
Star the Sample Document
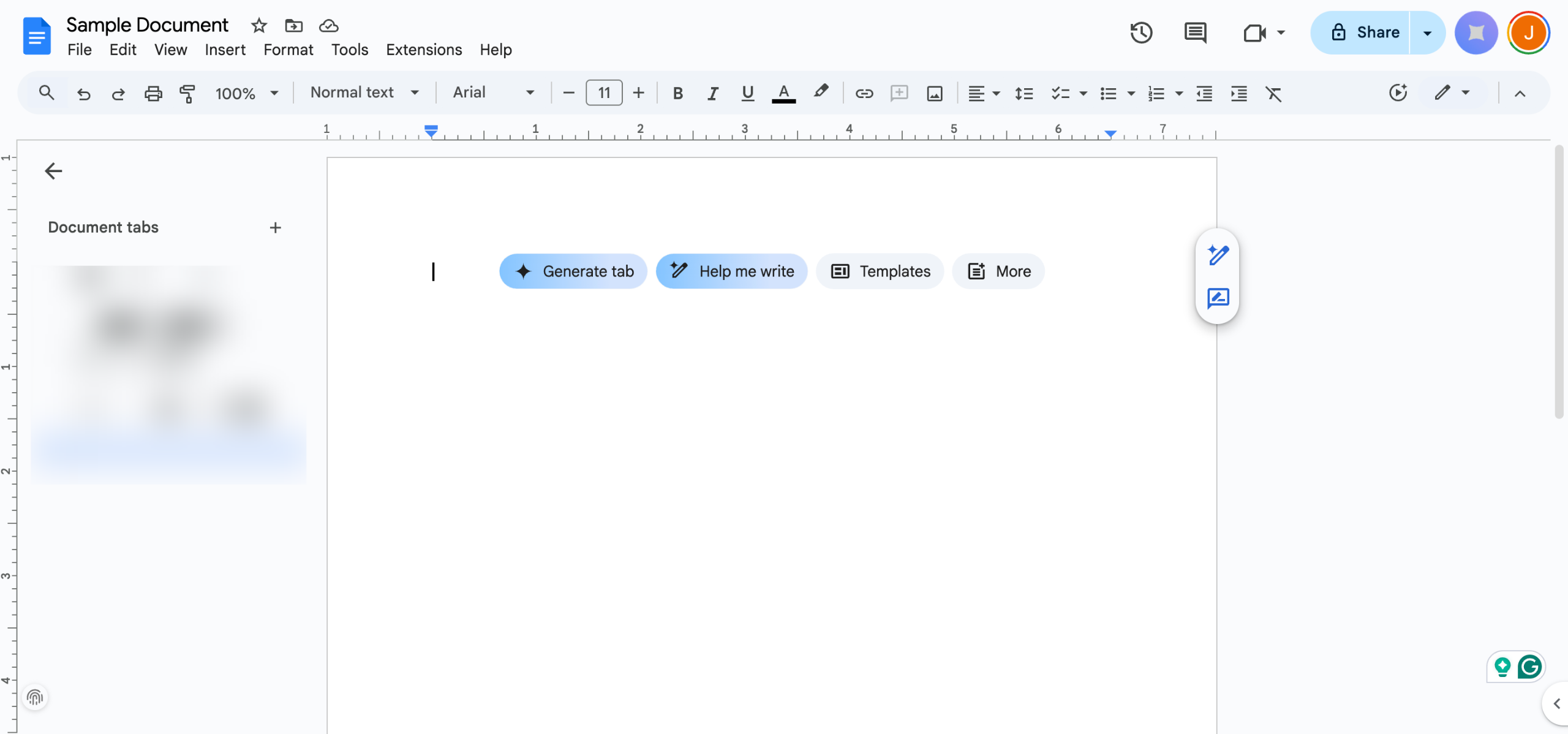point(259,26)
